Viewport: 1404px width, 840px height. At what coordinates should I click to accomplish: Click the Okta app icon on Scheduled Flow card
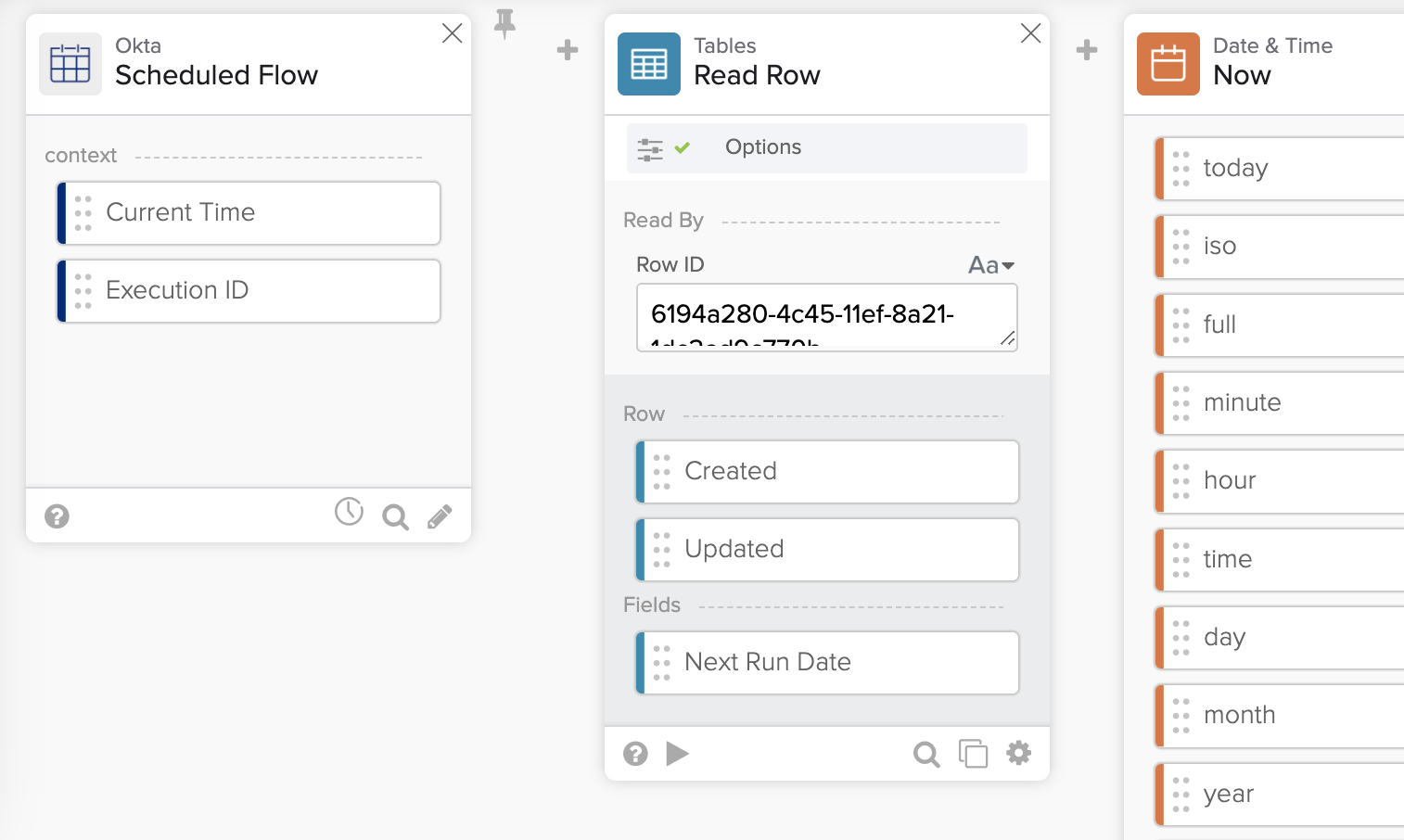(x=70, y=64)
